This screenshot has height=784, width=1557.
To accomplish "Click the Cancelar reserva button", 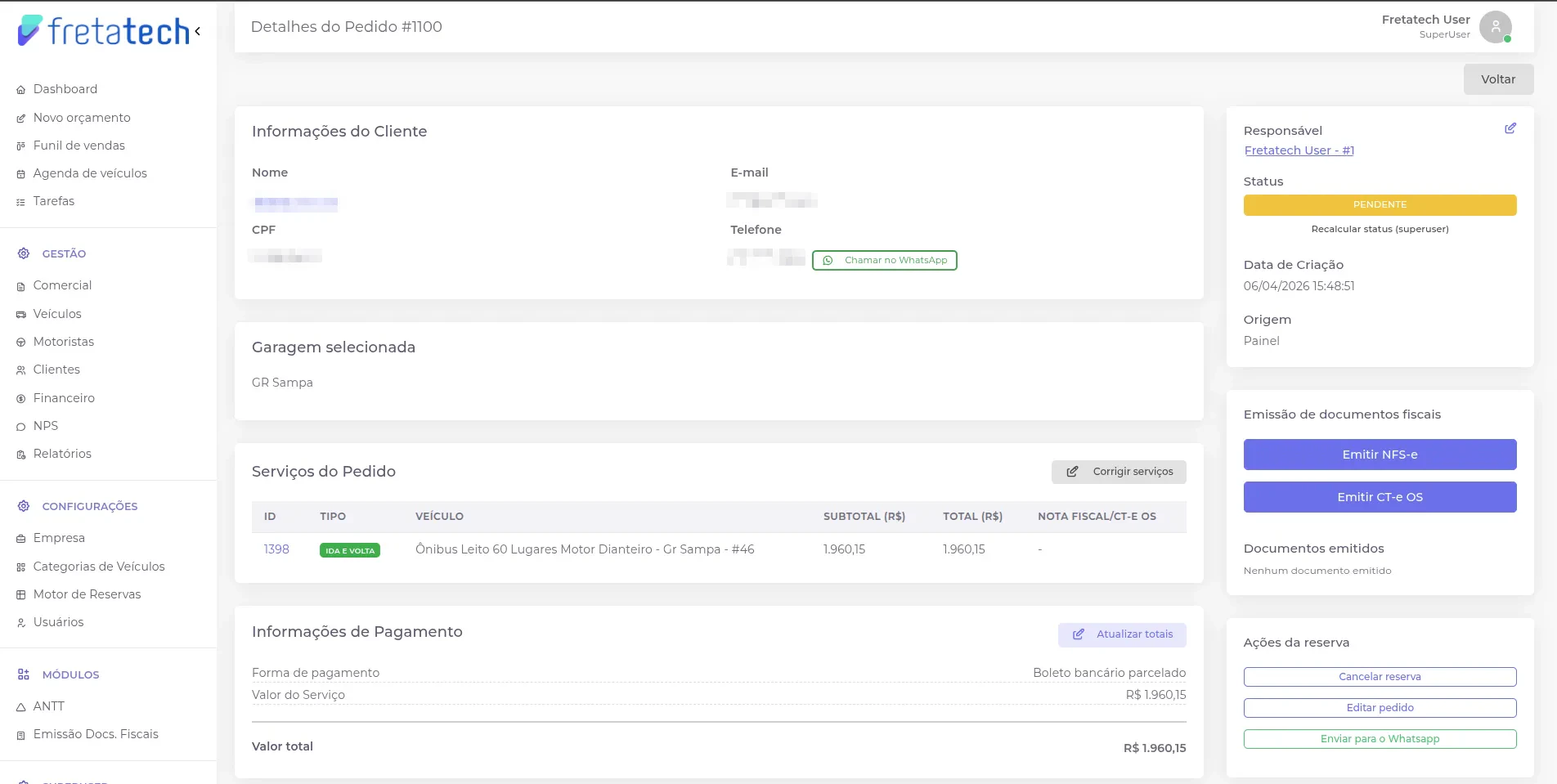I will (1380, 677).
